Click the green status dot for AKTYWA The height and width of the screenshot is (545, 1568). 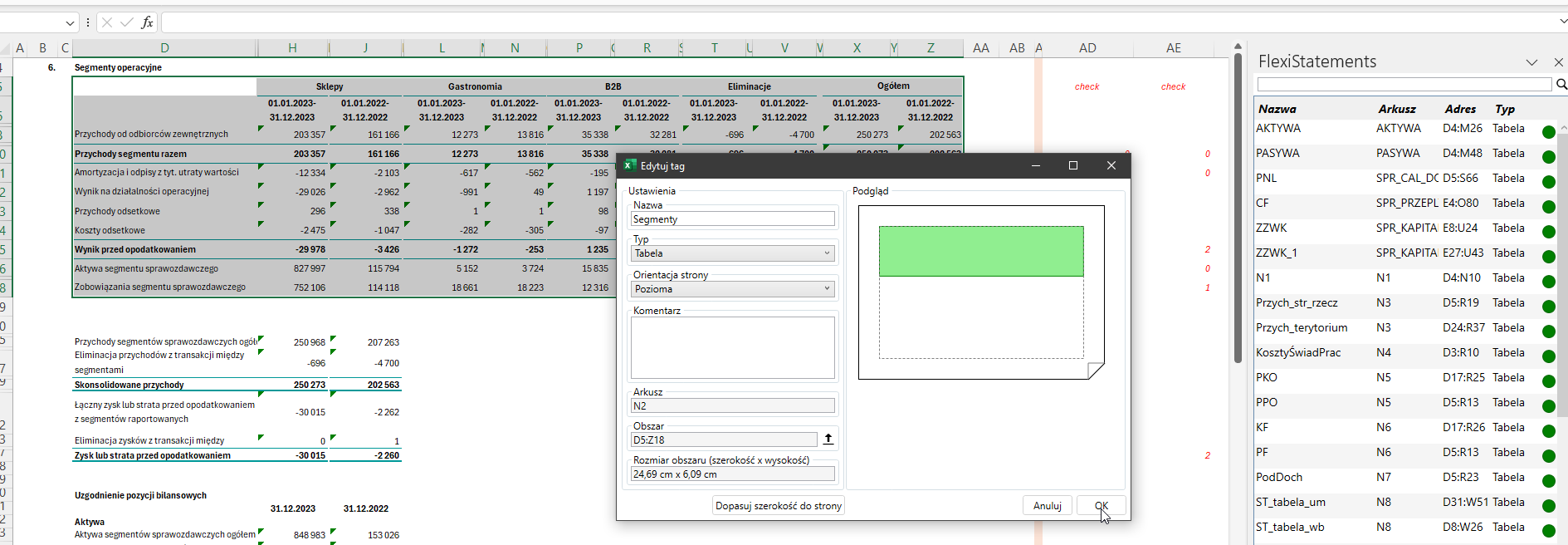(x=1548, y=132)
